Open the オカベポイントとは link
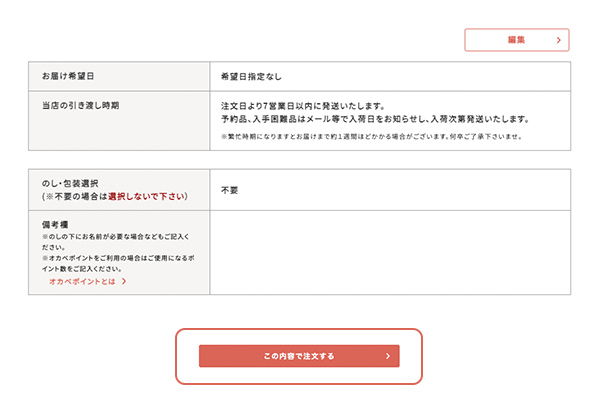Viewport: 600px width, 400px height. click(84, 282)
